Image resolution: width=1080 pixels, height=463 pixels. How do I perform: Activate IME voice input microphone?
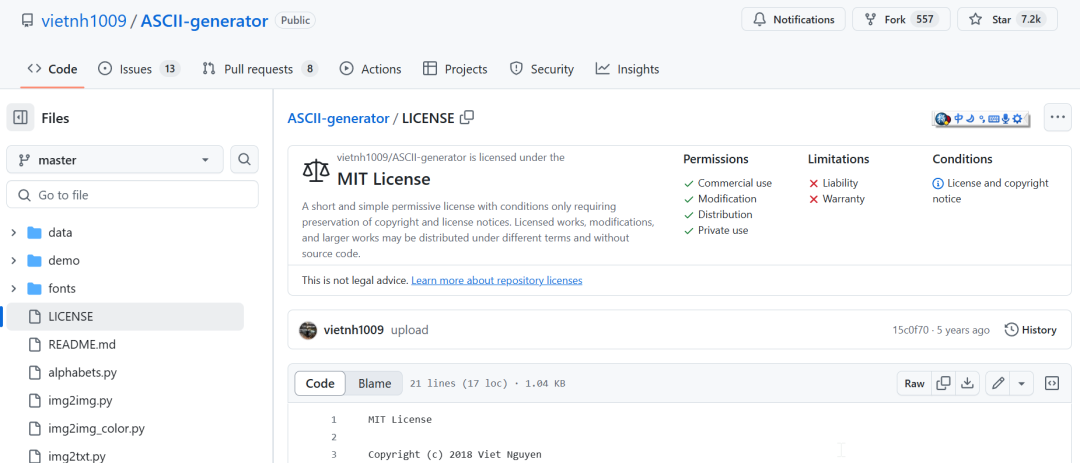[x=1005, y=119]
